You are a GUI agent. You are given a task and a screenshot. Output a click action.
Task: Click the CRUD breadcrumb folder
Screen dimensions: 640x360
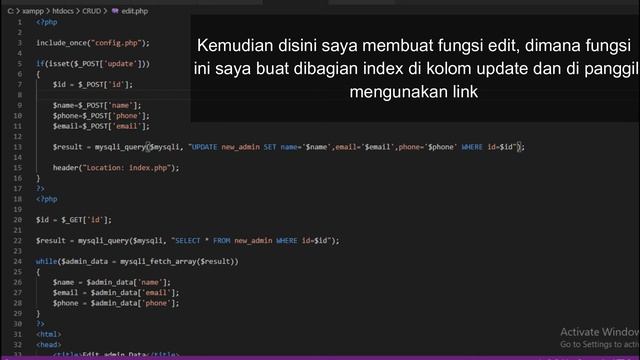tap(91, 11)
